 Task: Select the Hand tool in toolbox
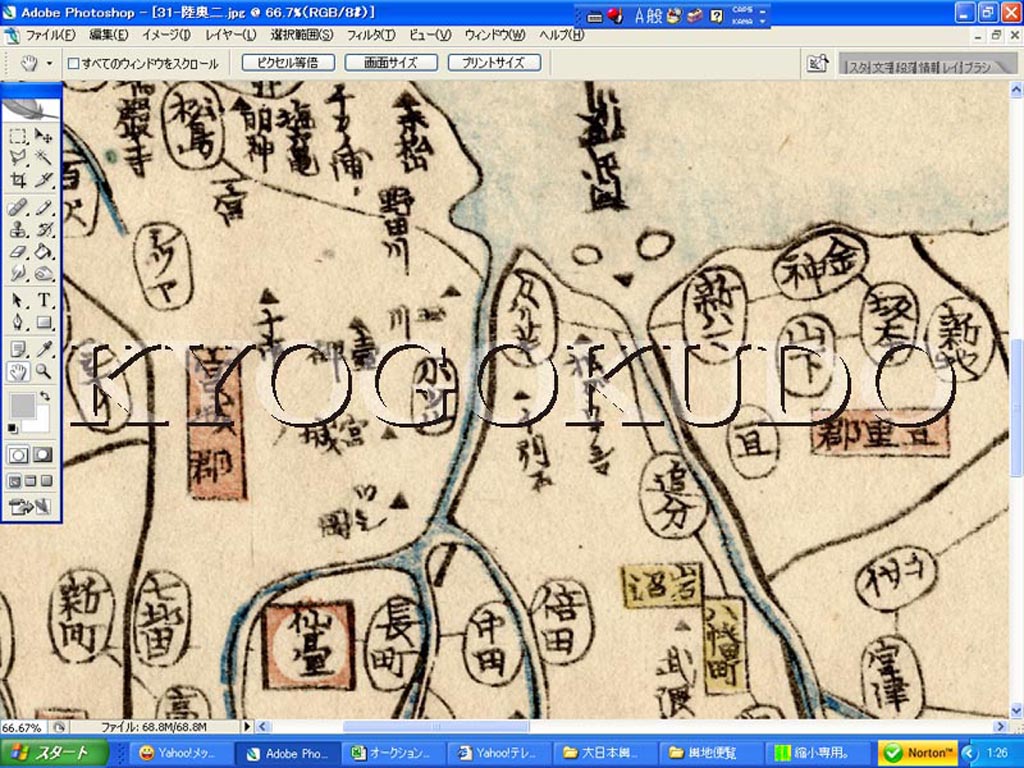pos(18,372)
